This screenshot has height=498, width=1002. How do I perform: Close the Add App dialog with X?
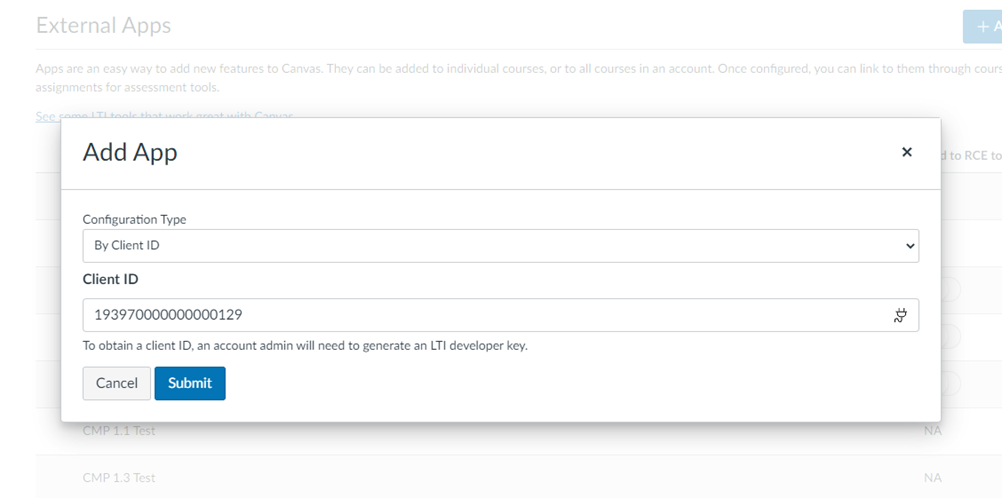pyautogui.click(x=906, y=152)
